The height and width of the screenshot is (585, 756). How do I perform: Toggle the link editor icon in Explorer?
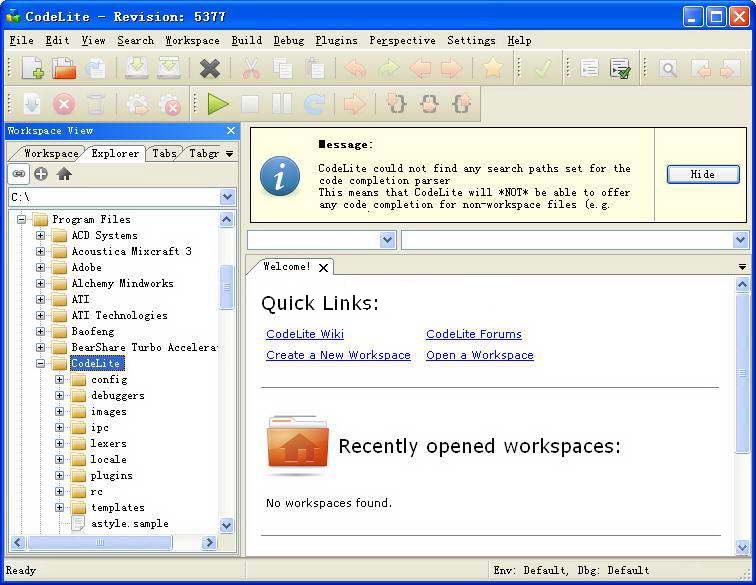coord(19,174)
